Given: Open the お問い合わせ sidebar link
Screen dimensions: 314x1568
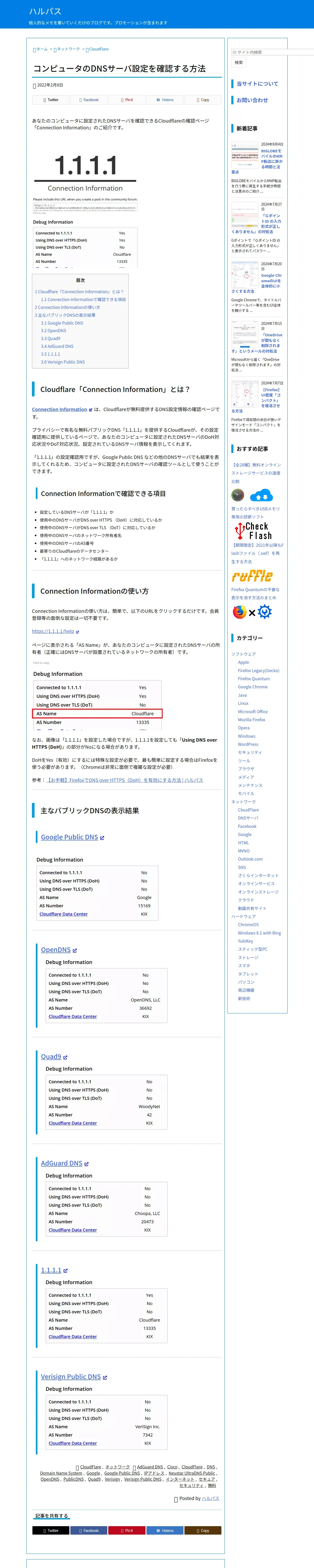Looking at the screenshot, I should coord(253,100).
